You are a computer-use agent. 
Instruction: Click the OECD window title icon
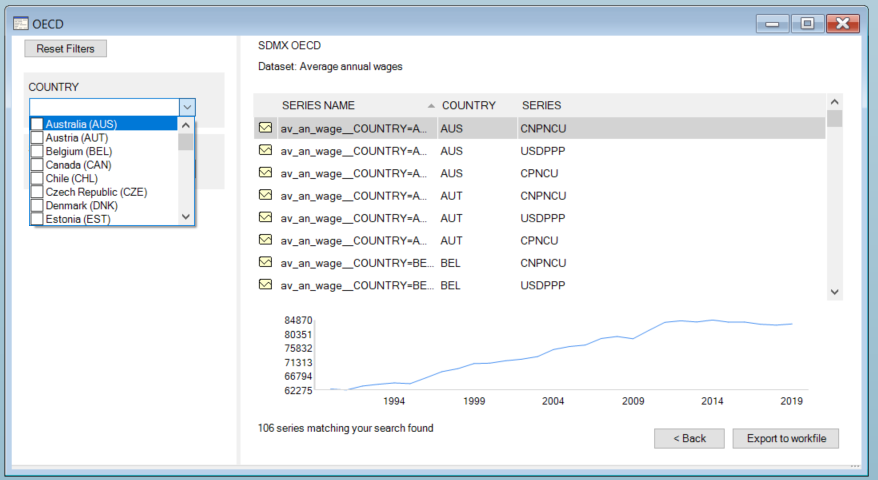(21, 24)
